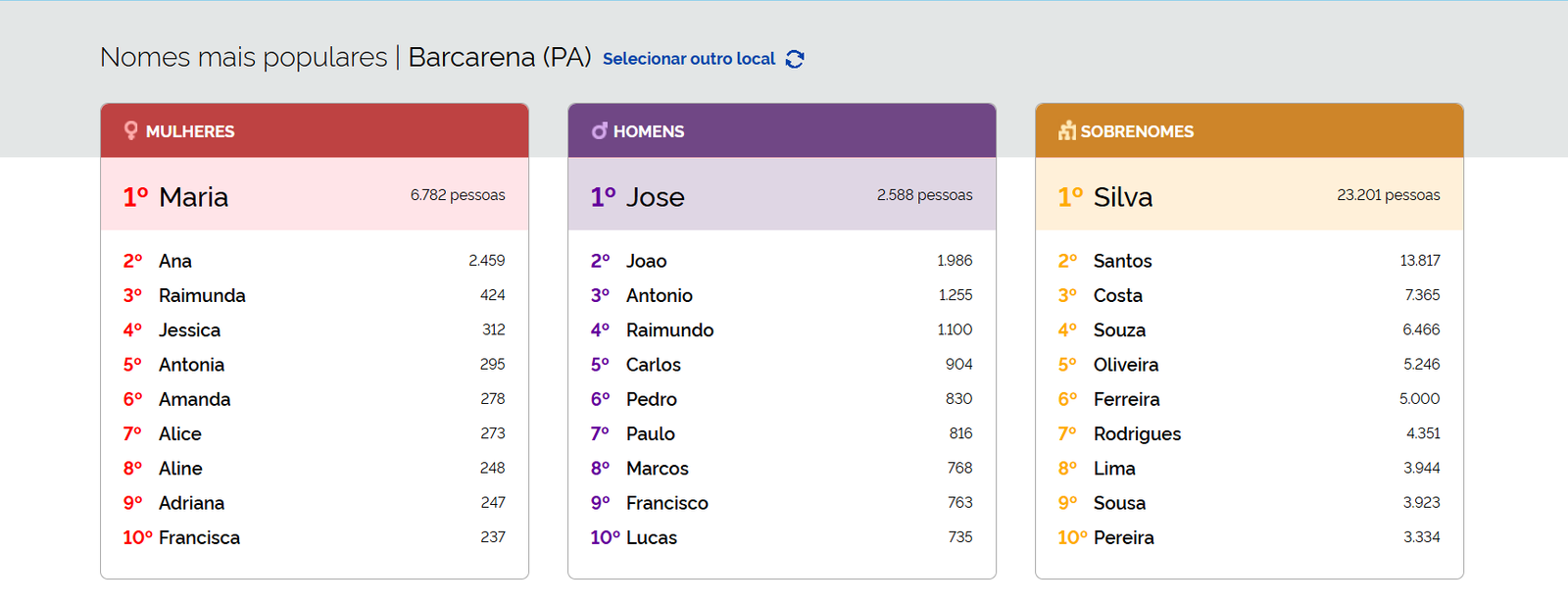Click the refresh icon beside Selecionar outro local
Image resolution: width=1568 pixels, height=604 pixels.
795,59
